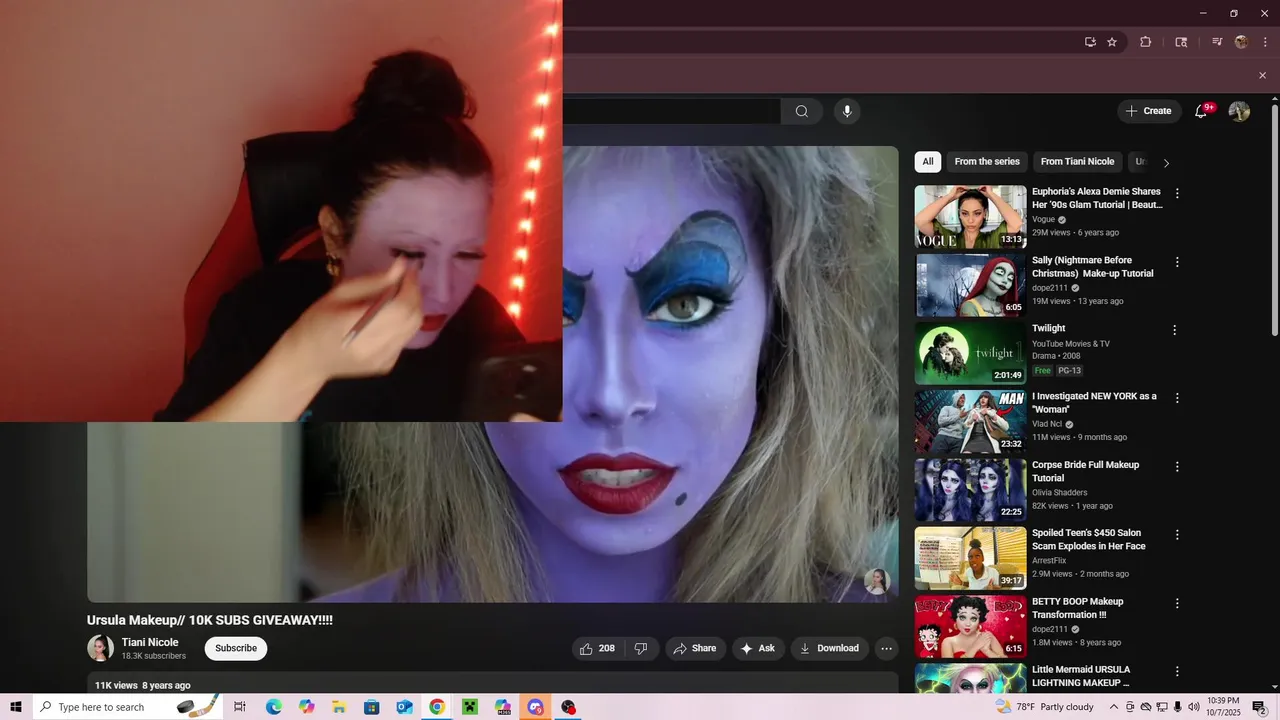The image size is (1280, 720).
Task: Click channel watermark on video player
Action: (x=877, y=581)
